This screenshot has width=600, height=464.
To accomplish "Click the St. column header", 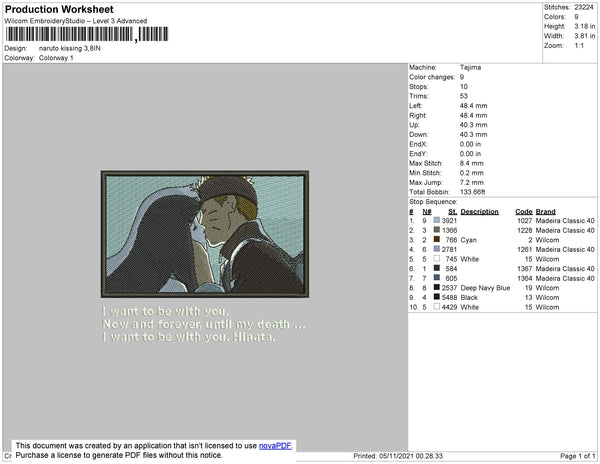I will pyautogui.click(x=453, y=212).
